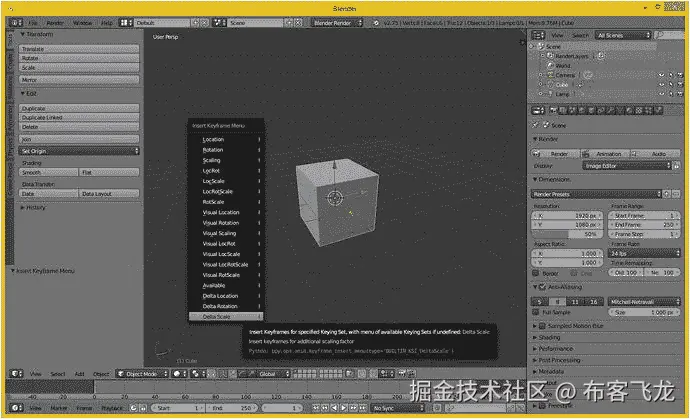
Task: Click the screen layout browse icon
Action: click(x=126, y=22)
